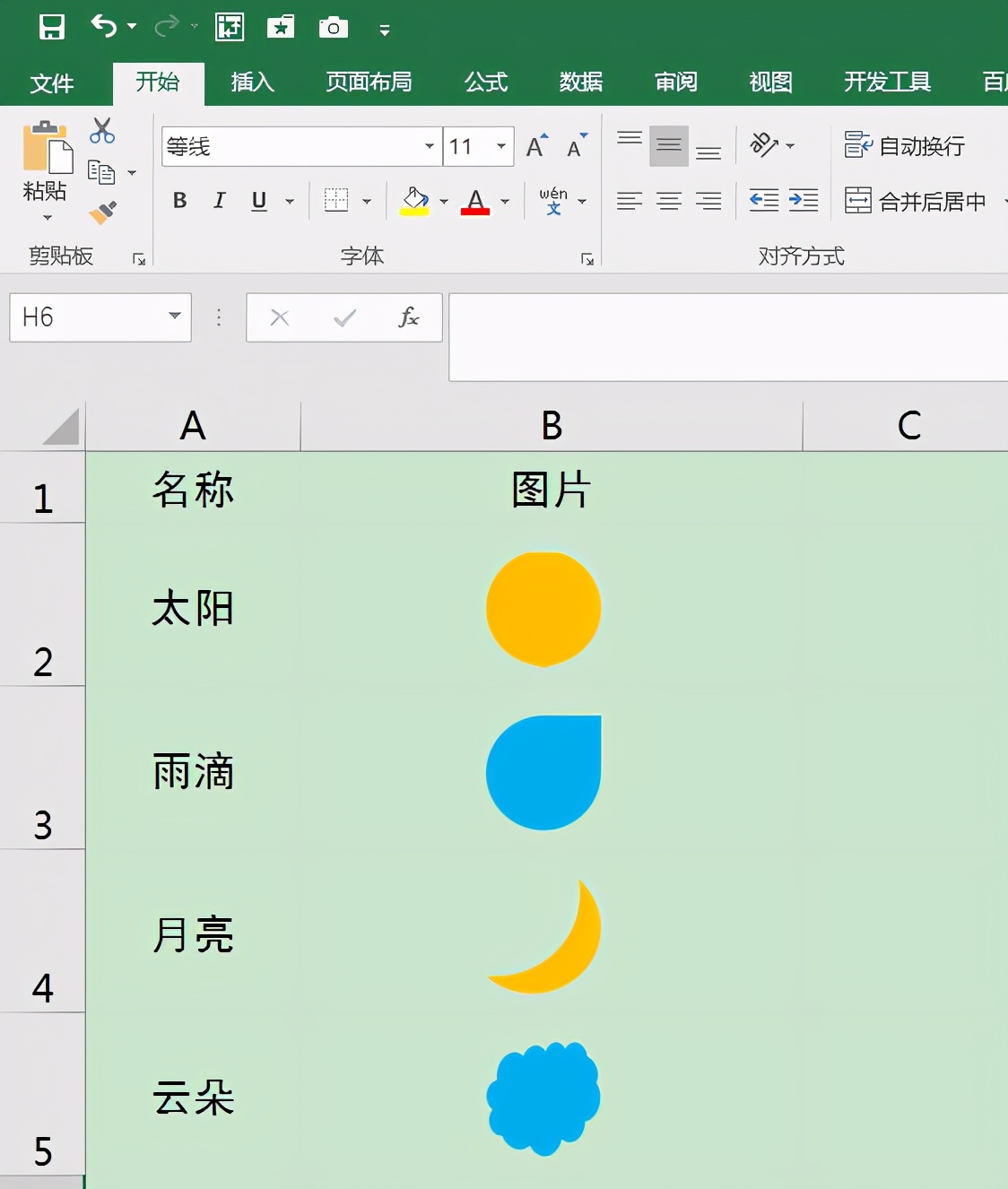
Task: Click the Redo arrow icon
Action: click(167, 27)
